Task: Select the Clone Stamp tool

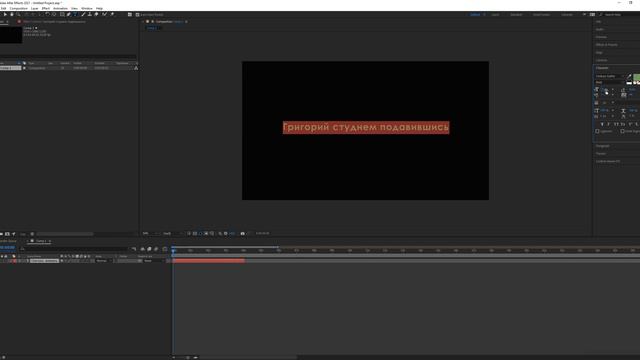Action: coord(90,14)
